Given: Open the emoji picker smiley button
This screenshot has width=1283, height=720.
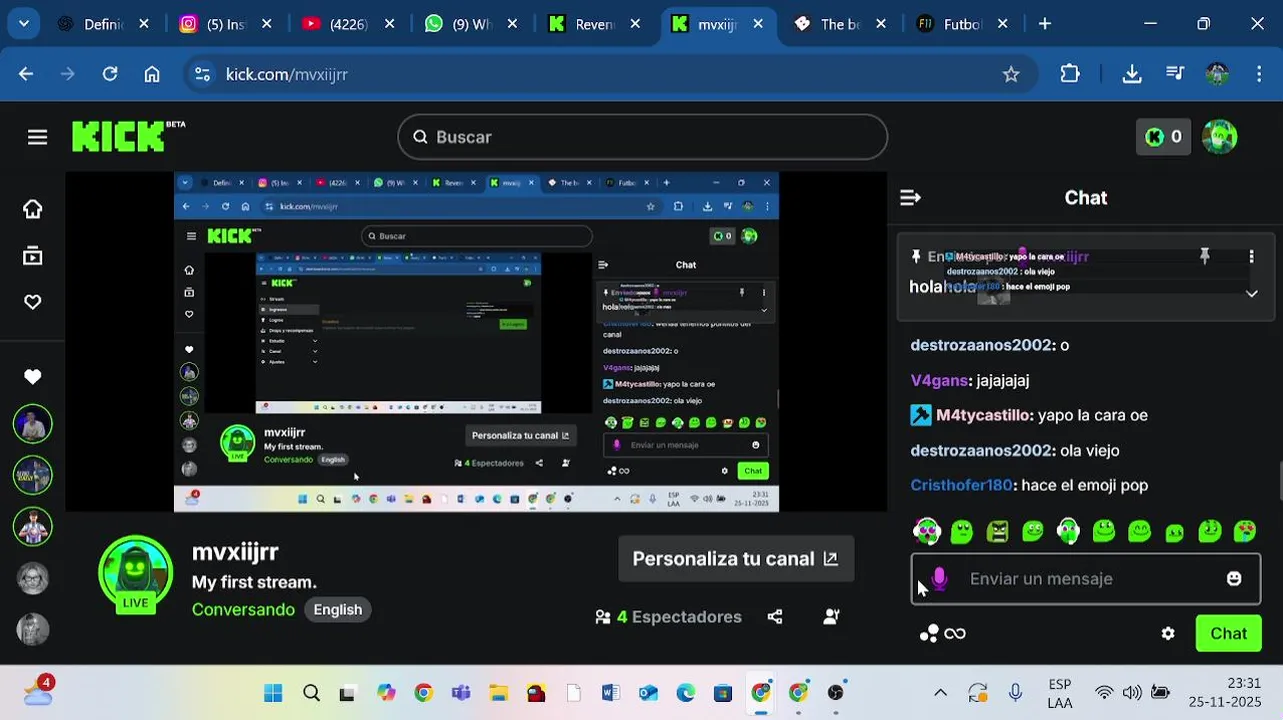Looking at the screenshot, I should (1234, 578).
